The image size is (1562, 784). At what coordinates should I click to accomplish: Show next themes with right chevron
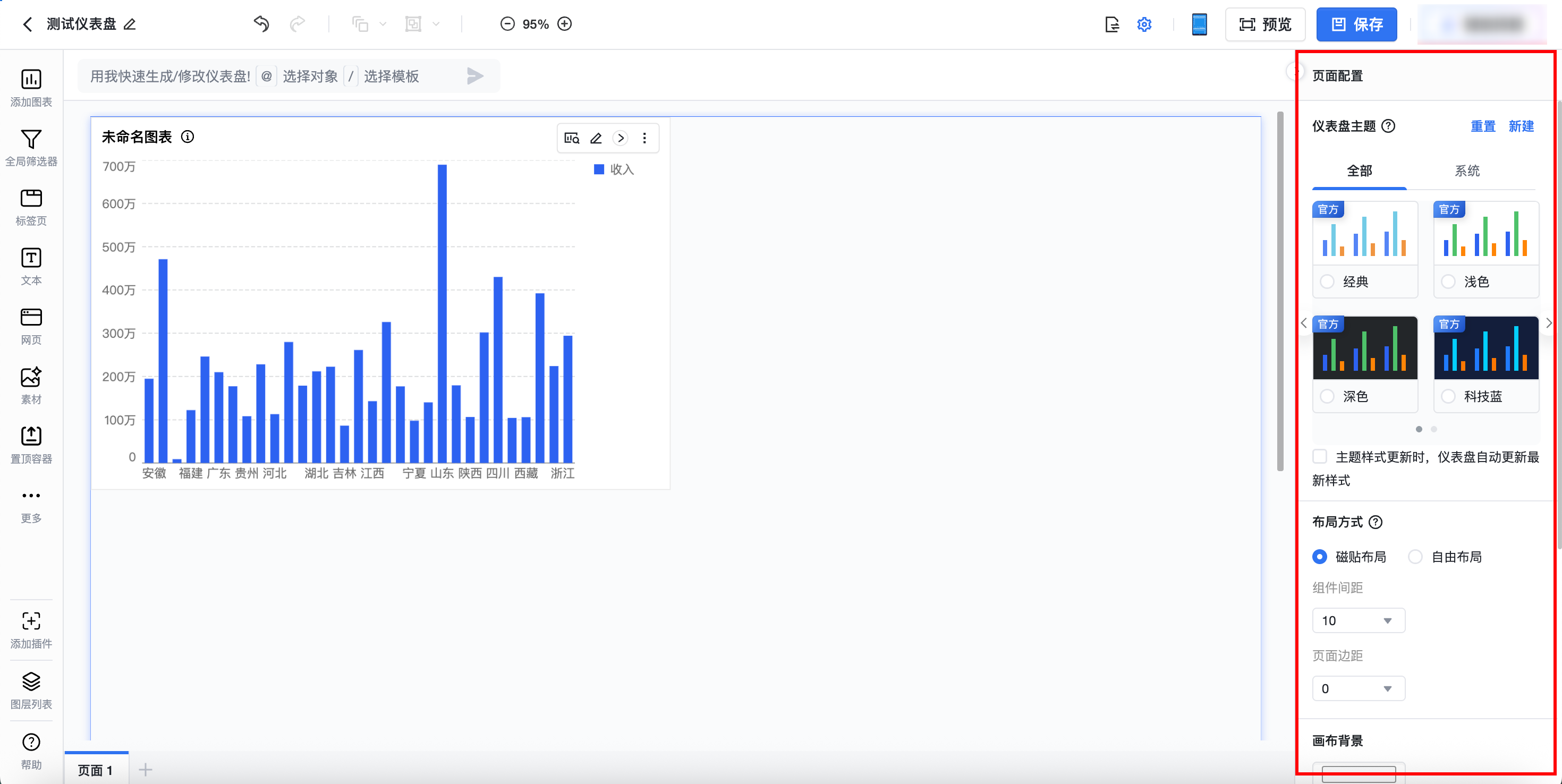pos(1548,323)
